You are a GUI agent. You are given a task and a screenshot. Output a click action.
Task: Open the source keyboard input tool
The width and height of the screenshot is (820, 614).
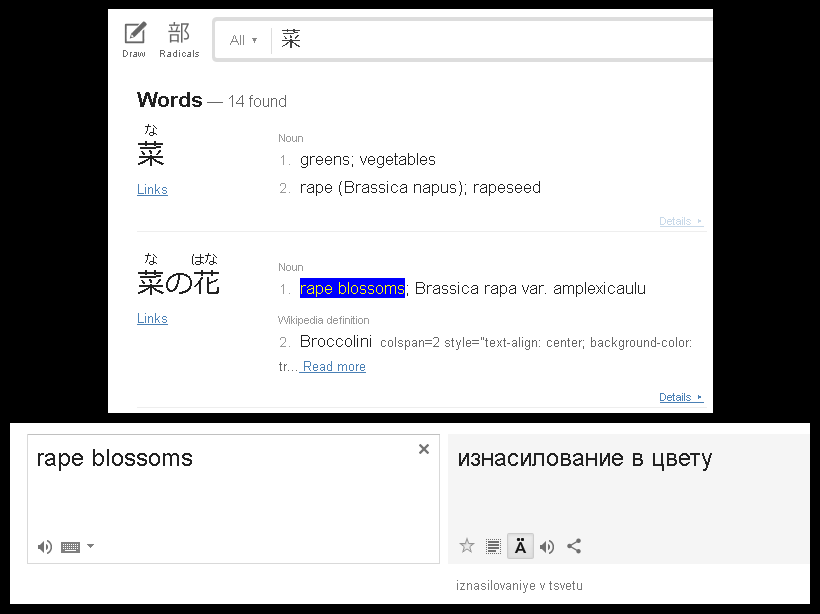point(71,547)
